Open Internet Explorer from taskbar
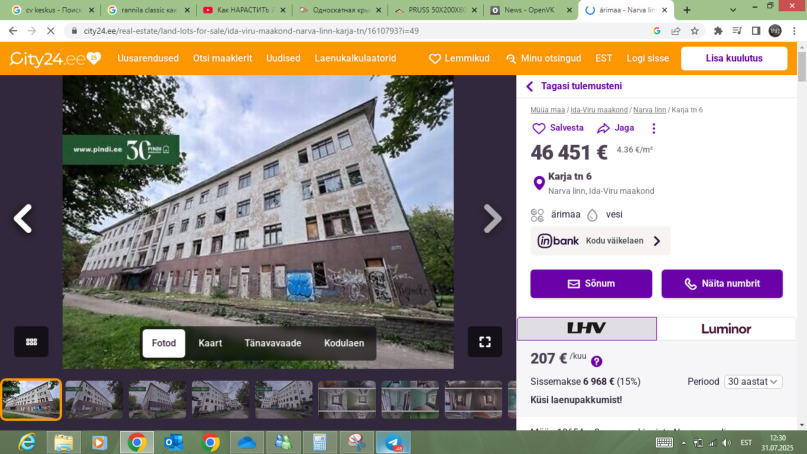 point(27,442)
